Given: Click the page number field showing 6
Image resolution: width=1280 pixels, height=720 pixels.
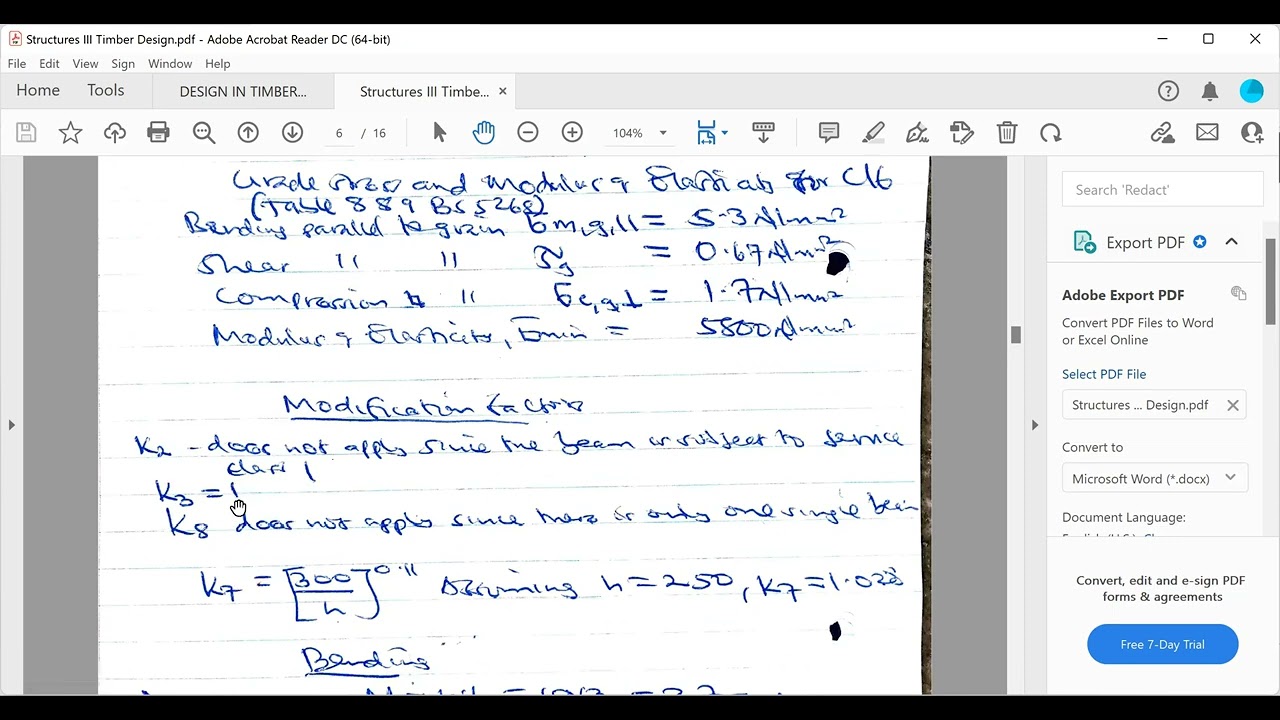Looking at the screenshot, I should click(x=339, y=133).
